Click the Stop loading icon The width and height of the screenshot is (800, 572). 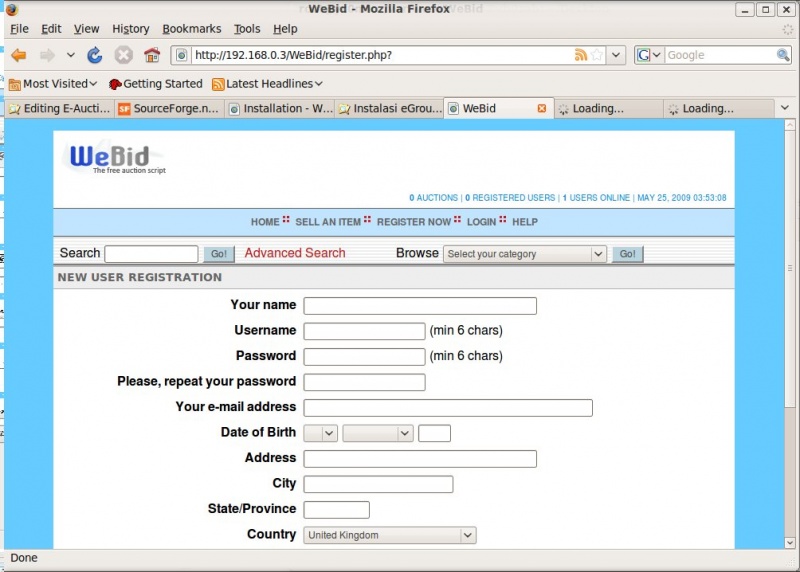(x=123, y=55)
